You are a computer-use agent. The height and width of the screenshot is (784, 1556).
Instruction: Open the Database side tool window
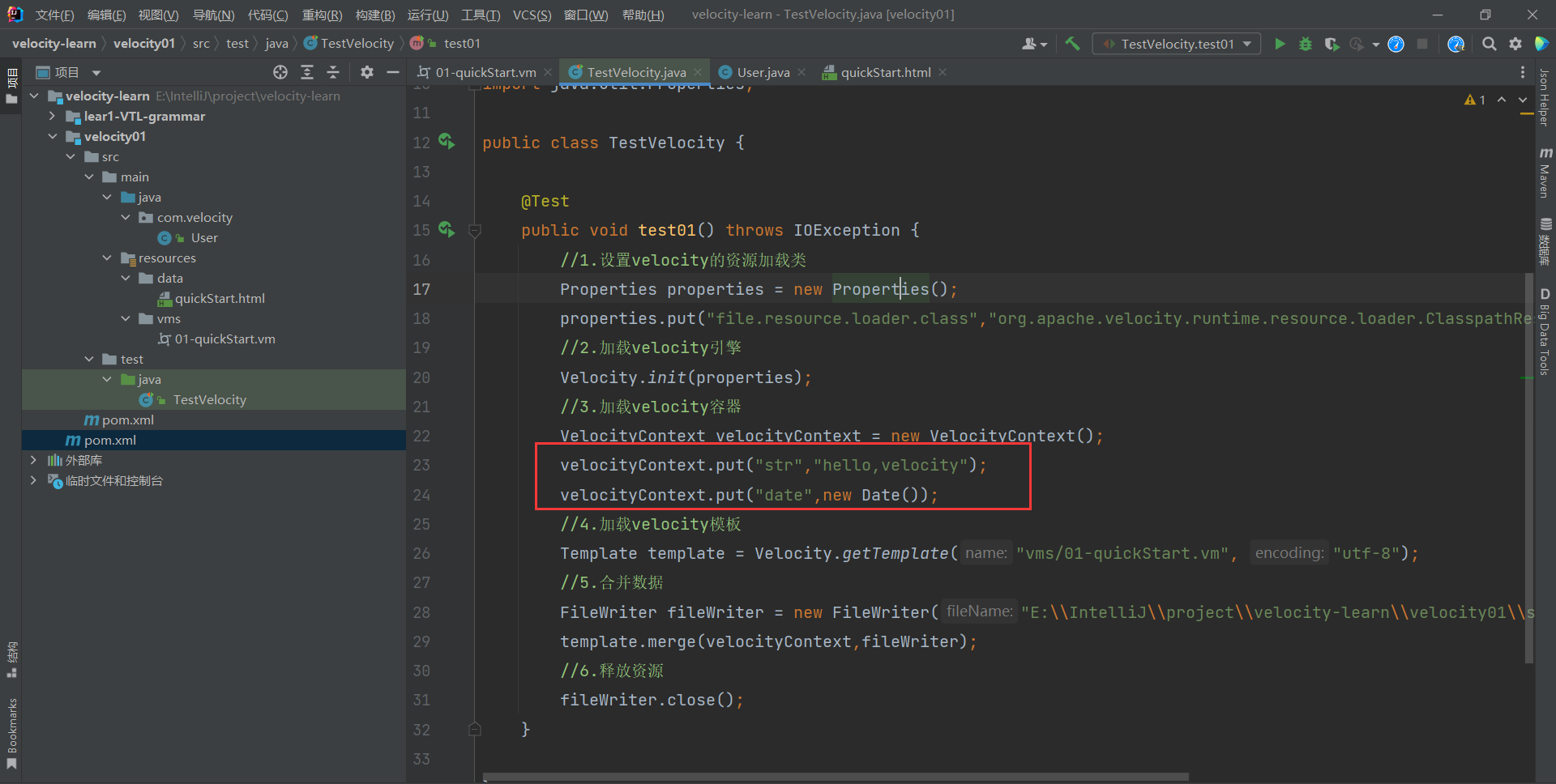pyautogui.click(x=1545, y=241)
